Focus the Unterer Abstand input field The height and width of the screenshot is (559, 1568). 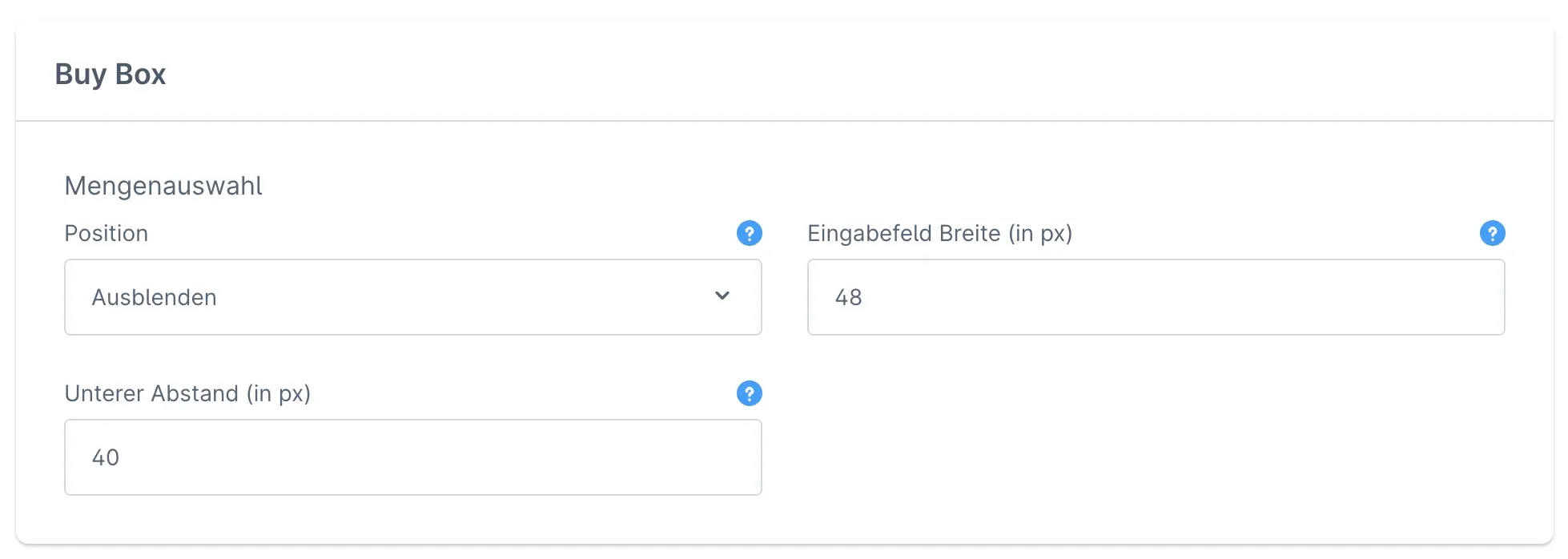[x=412, y=457]
